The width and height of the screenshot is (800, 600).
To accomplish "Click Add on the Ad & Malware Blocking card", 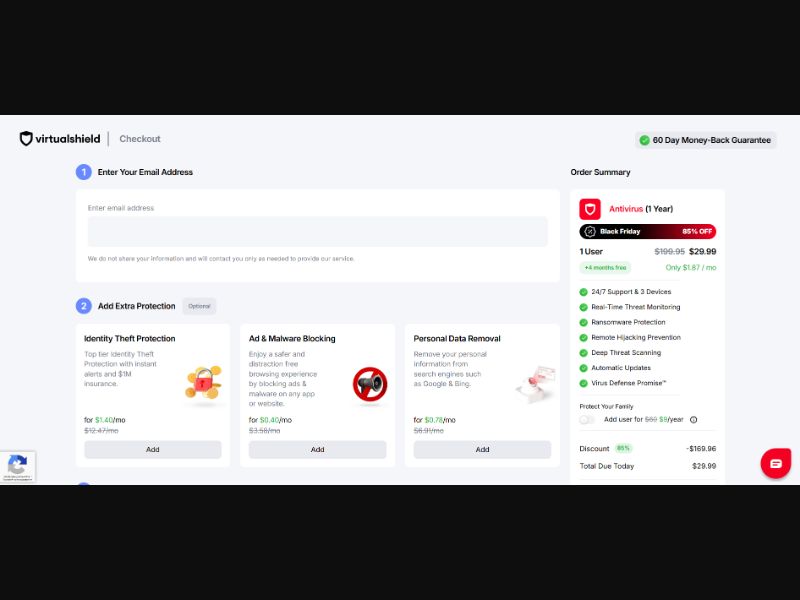I will click(317, 449).
